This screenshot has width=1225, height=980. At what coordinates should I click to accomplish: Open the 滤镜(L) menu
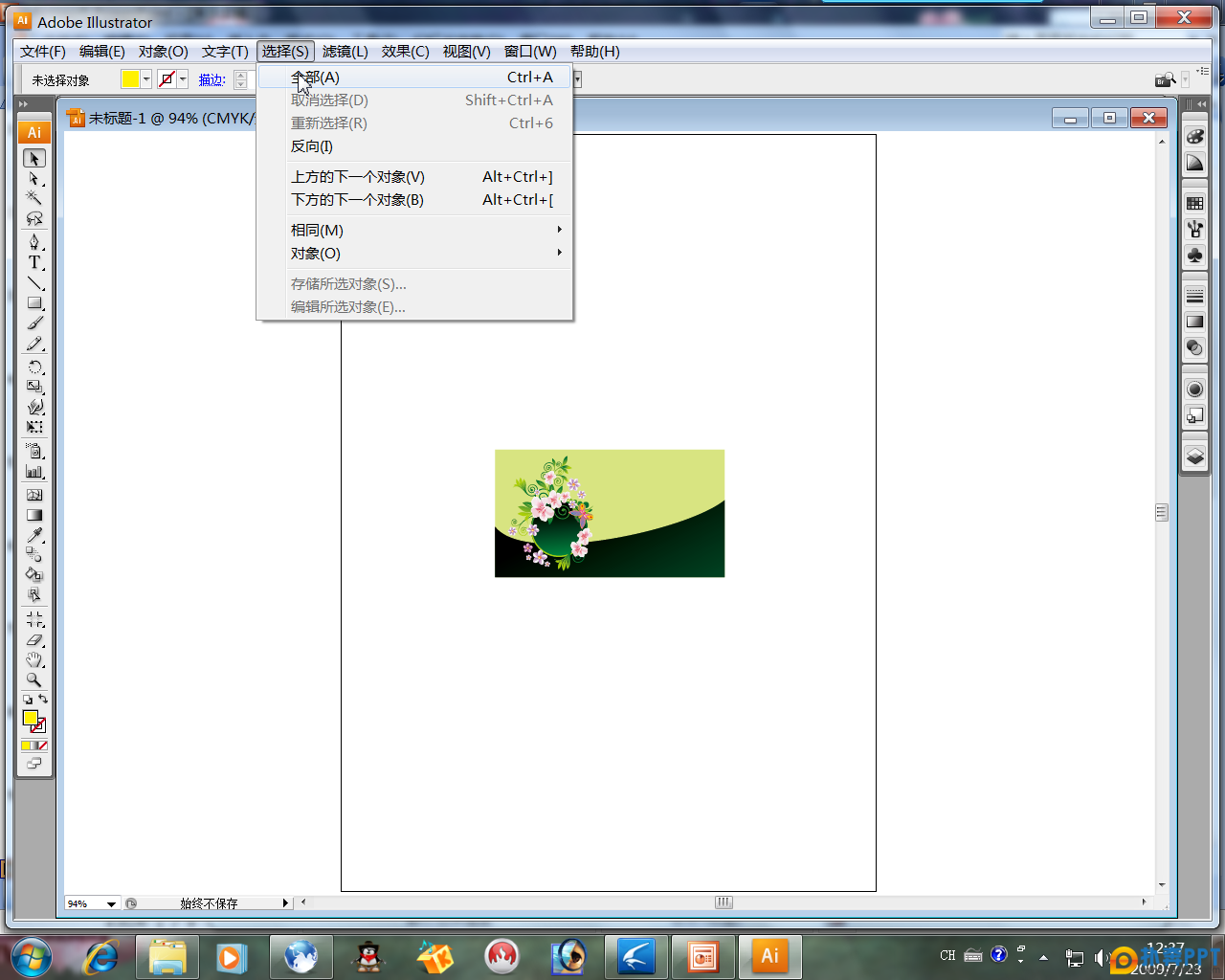(345, 52)
